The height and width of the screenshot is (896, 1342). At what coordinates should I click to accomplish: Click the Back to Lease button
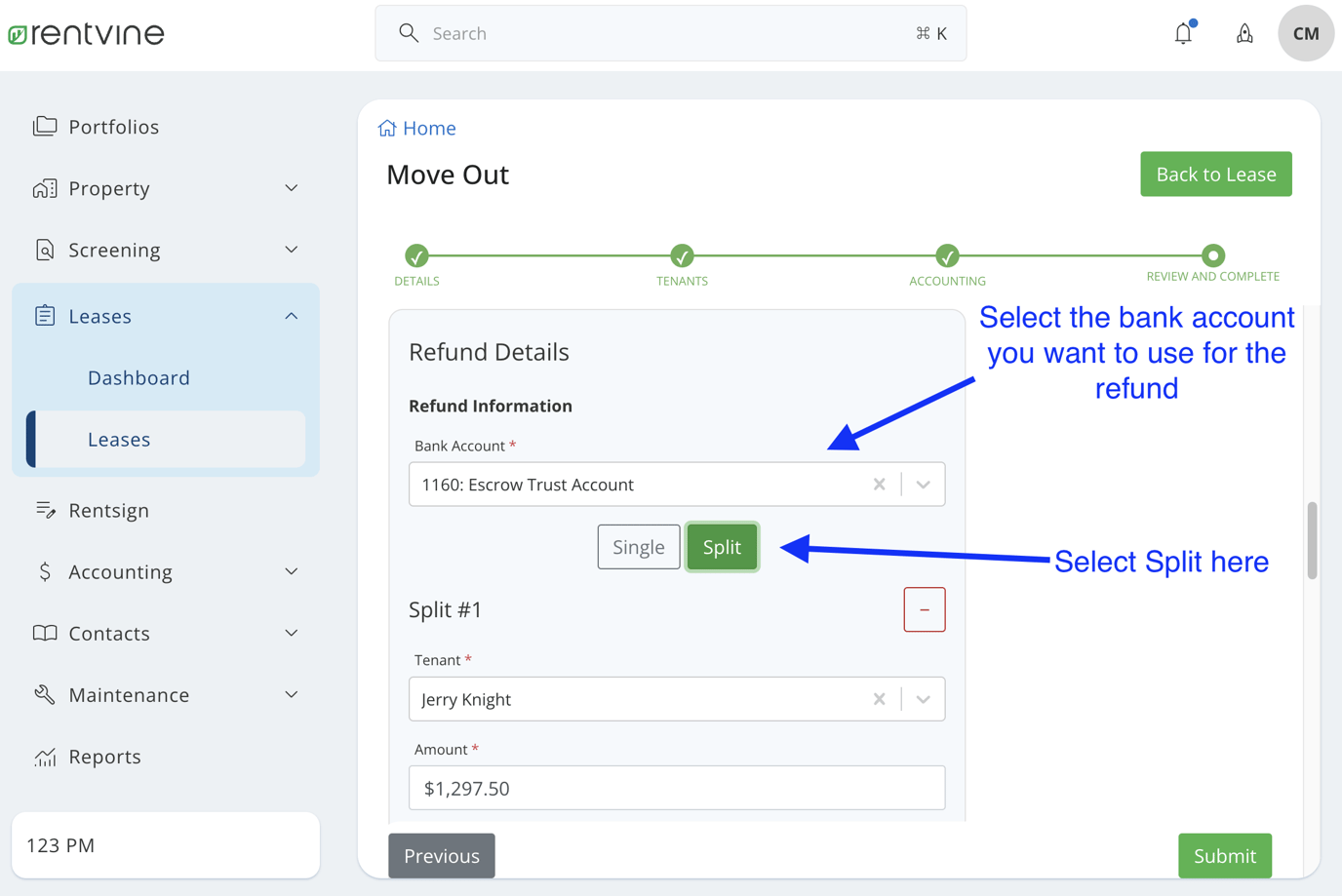(1215, 174)
